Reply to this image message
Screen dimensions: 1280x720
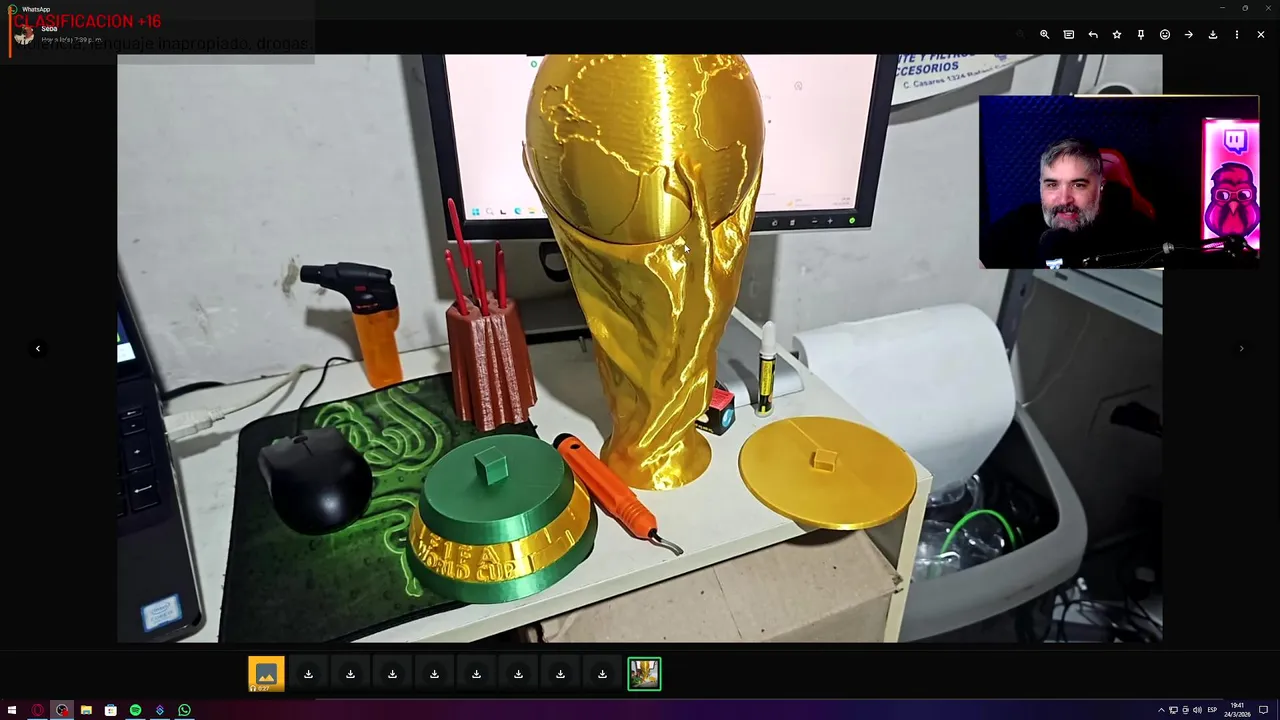pyautogui.click(x=1093, y=34)
